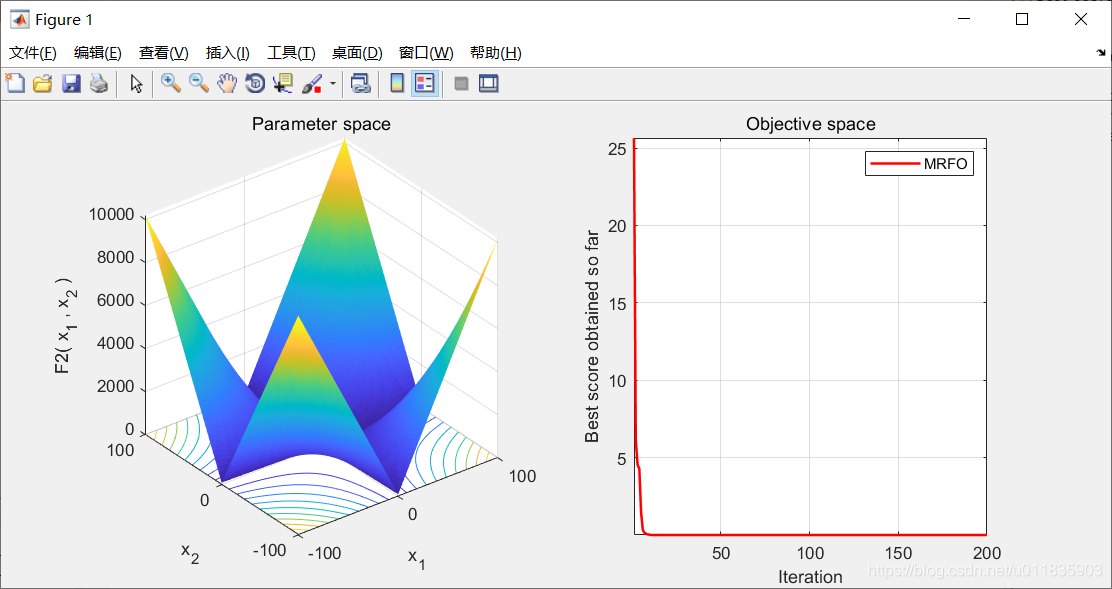The width and height of the screenshot is (1112, 589).
Task: Click the Parameter space title
Action: 321,124
